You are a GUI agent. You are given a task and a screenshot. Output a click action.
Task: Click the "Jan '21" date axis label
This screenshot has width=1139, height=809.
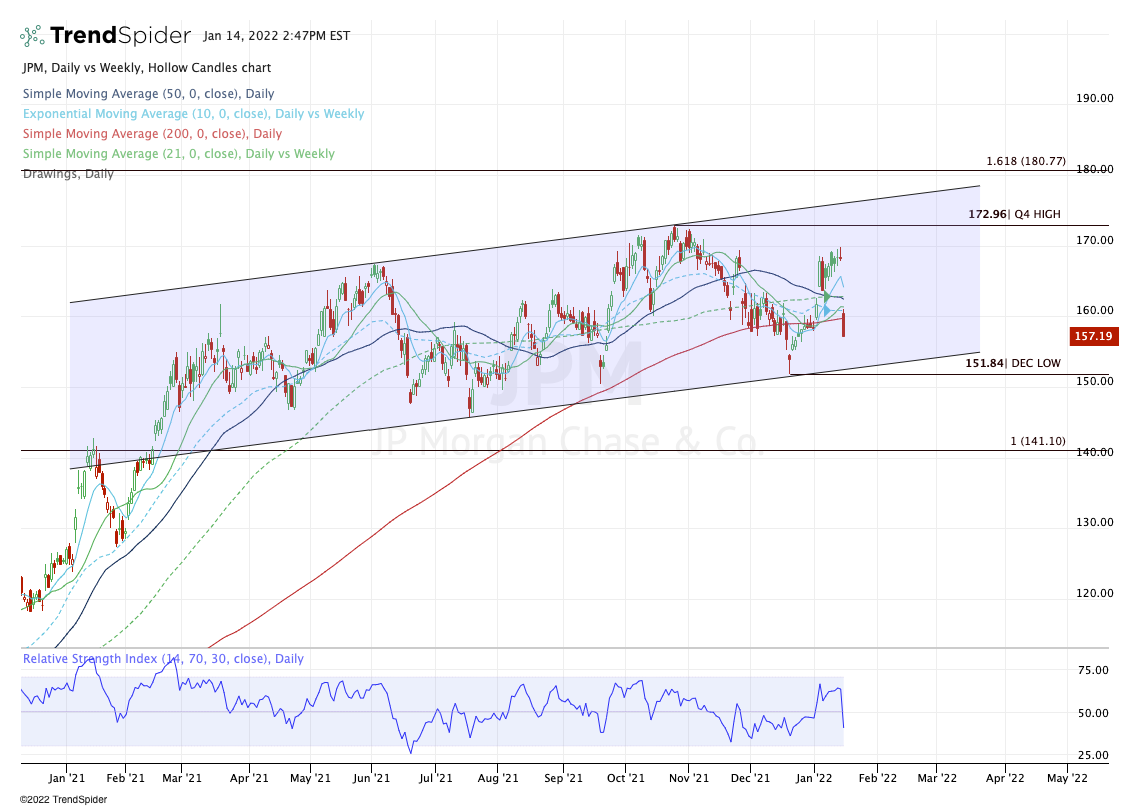66,778
